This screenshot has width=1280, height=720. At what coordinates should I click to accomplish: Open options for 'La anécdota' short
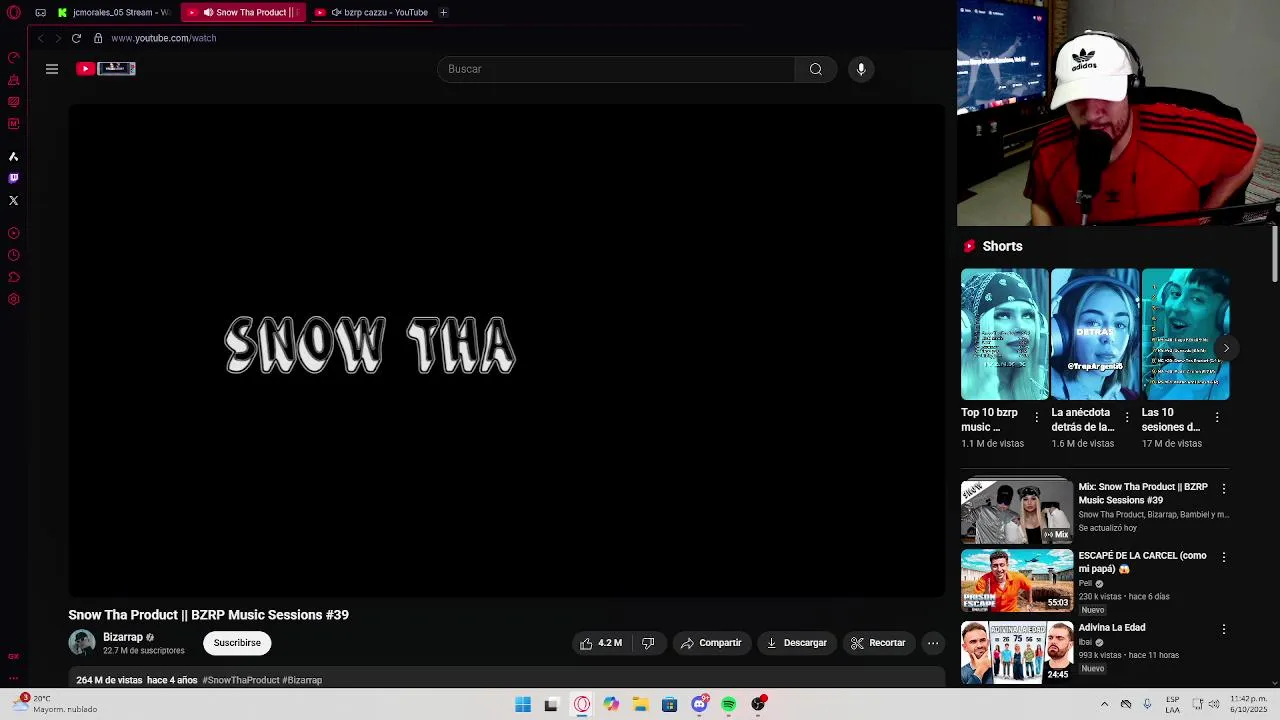(x=1127, y=417)
